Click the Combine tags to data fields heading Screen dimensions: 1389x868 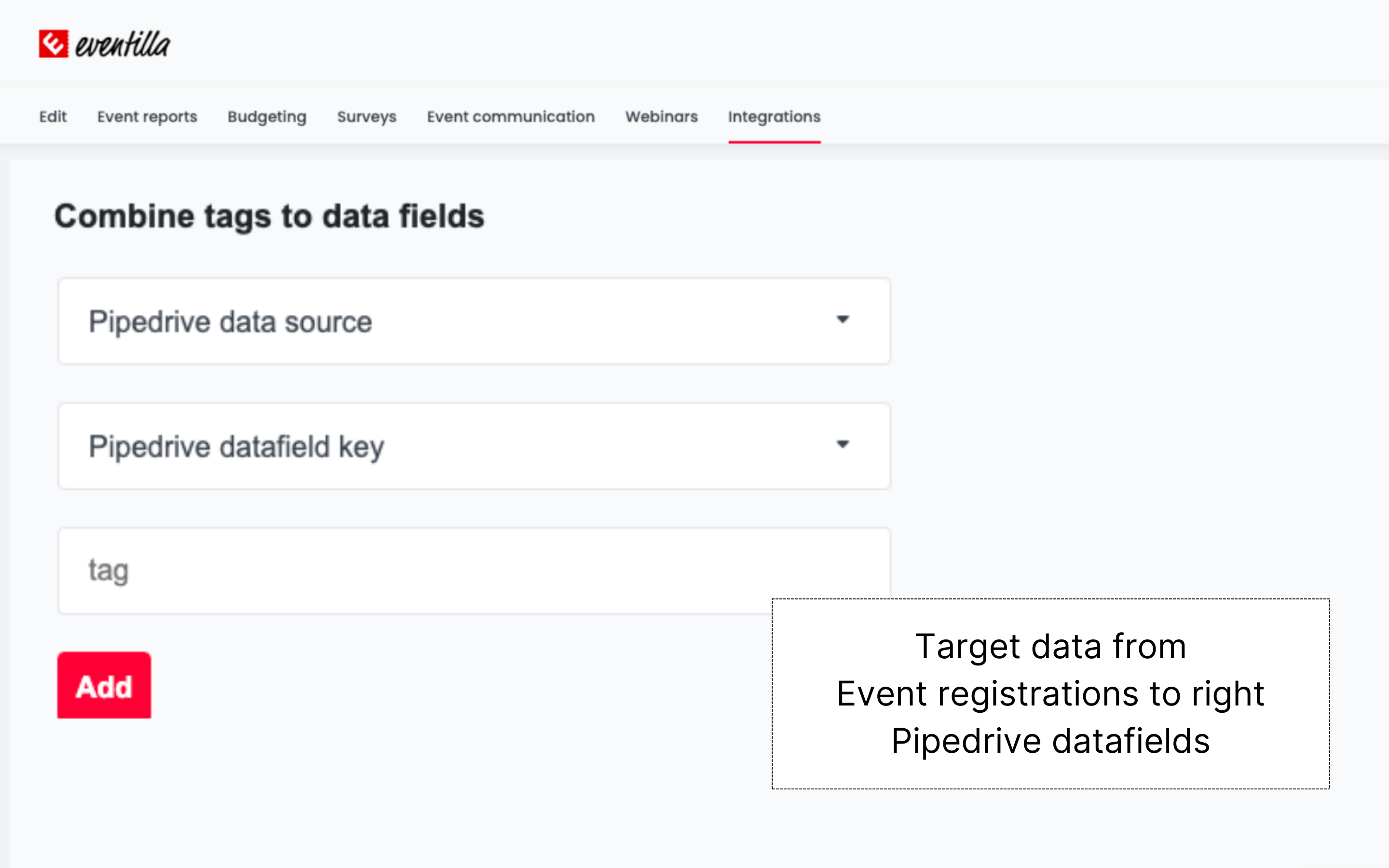point(269,217)
